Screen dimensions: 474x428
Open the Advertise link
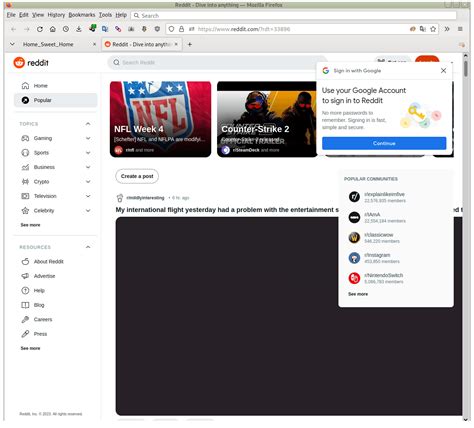click(44, 276)
